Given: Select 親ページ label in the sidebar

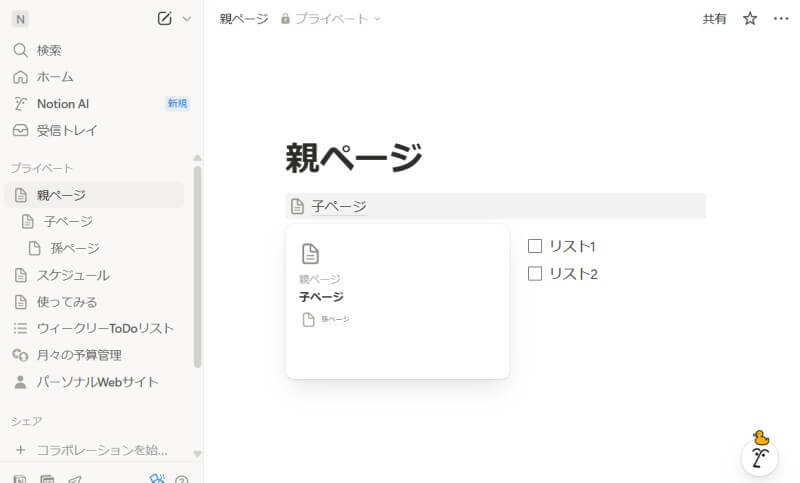Looking at the screenshot, I should (61, 195).
